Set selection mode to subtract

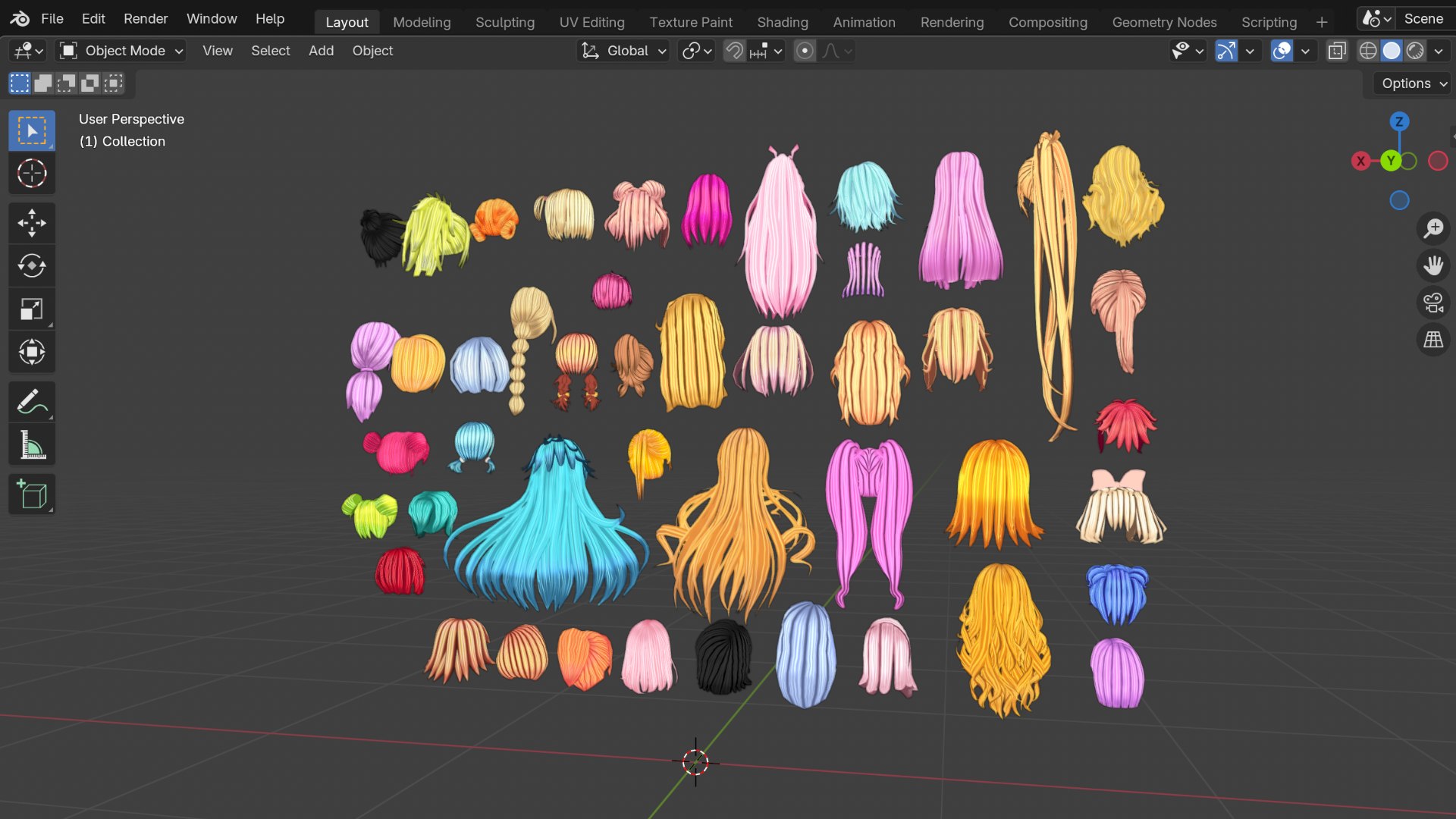pos(67,83)
